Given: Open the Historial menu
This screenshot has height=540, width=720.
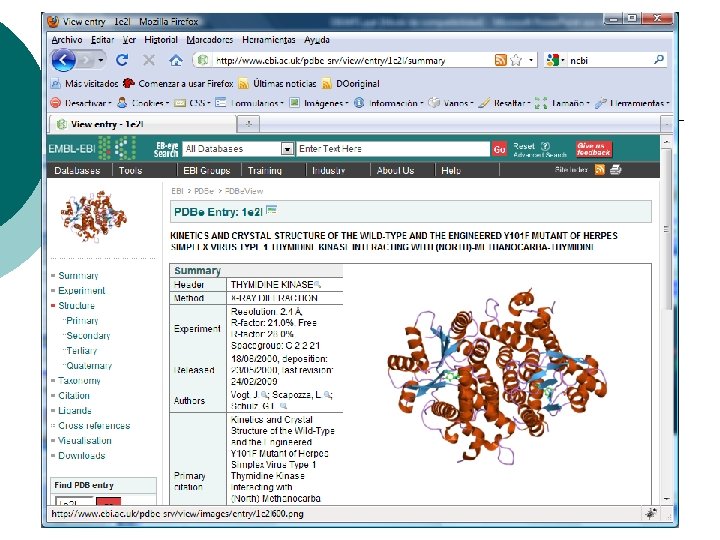Looking at the screenshot, I should [161, 40].
